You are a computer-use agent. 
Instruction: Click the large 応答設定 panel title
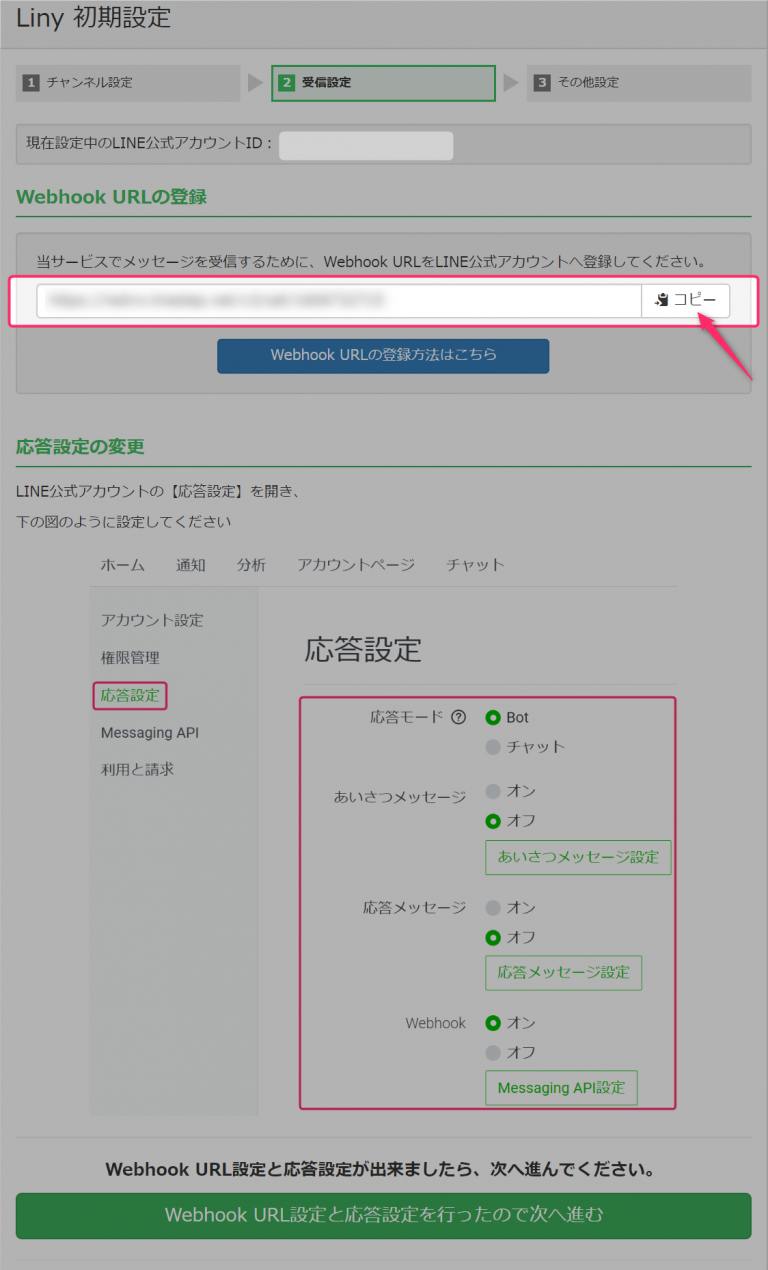(x=363, y=649)
